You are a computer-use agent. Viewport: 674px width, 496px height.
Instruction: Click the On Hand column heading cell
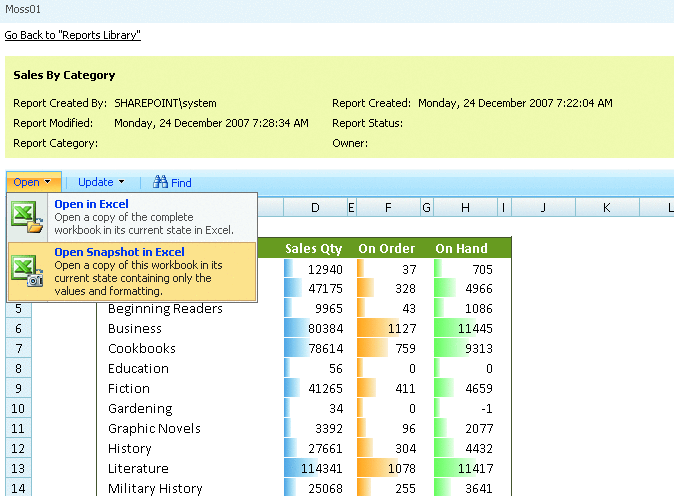pyautogui.click(x=462, y=248)
